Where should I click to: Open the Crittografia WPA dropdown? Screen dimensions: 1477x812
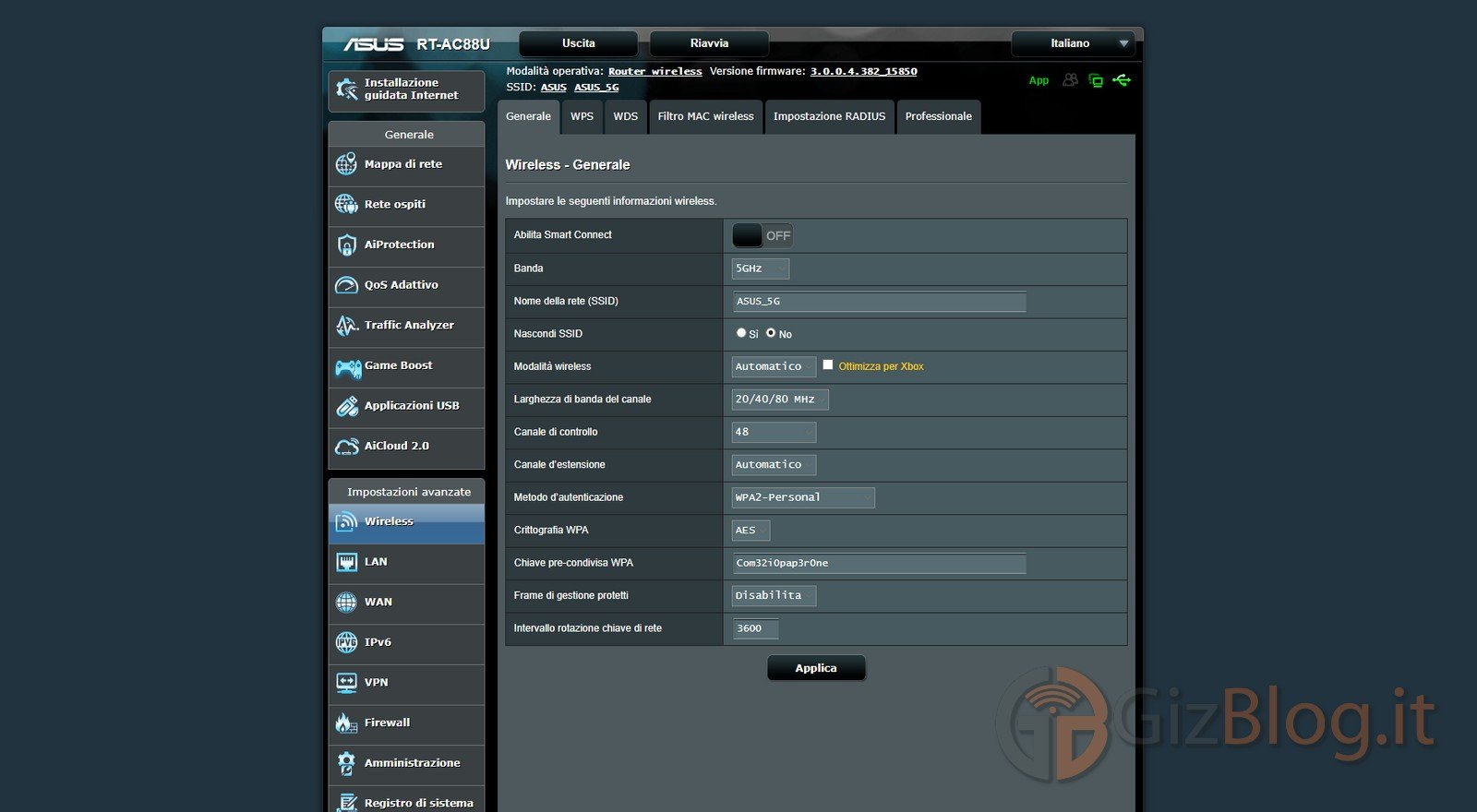point(751,531)
